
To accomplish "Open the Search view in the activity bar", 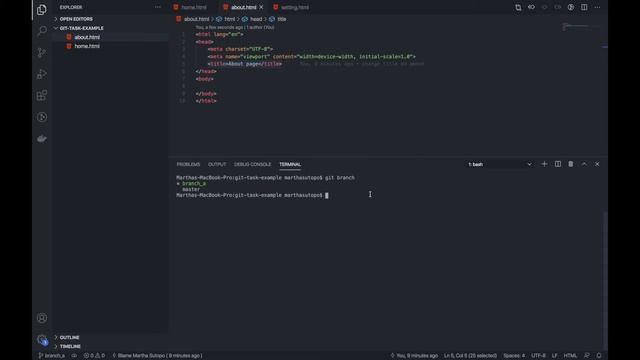I will pos(42,31).
